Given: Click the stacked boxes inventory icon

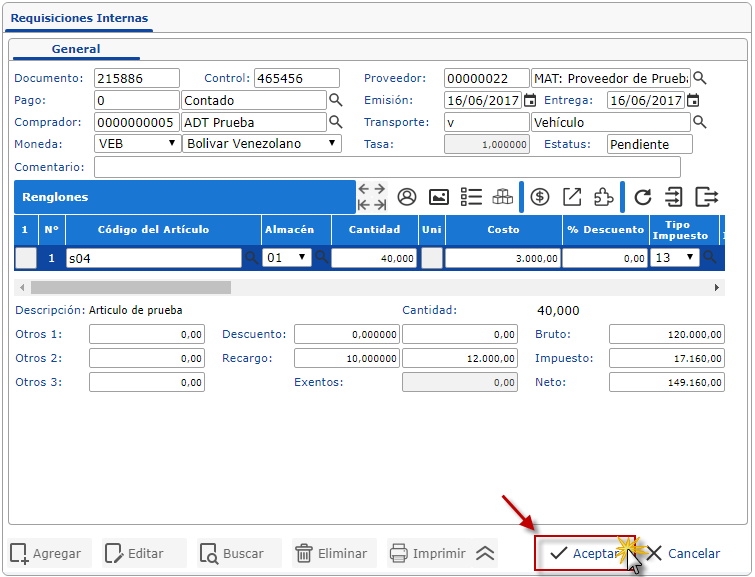Looking at the screenshot, I should (502, 197).
